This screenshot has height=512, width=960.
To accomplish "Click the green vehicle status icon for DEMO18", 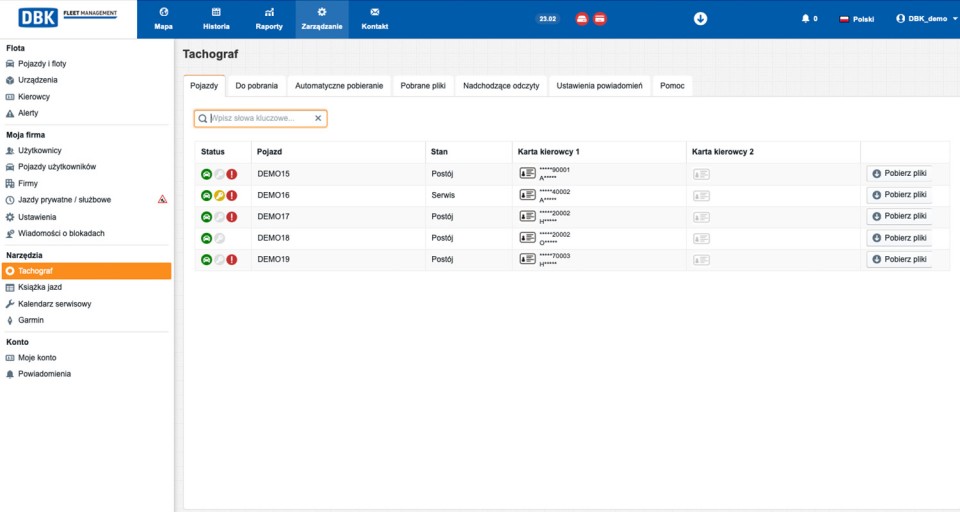I will pyautogui.click(x=206, y=238).
